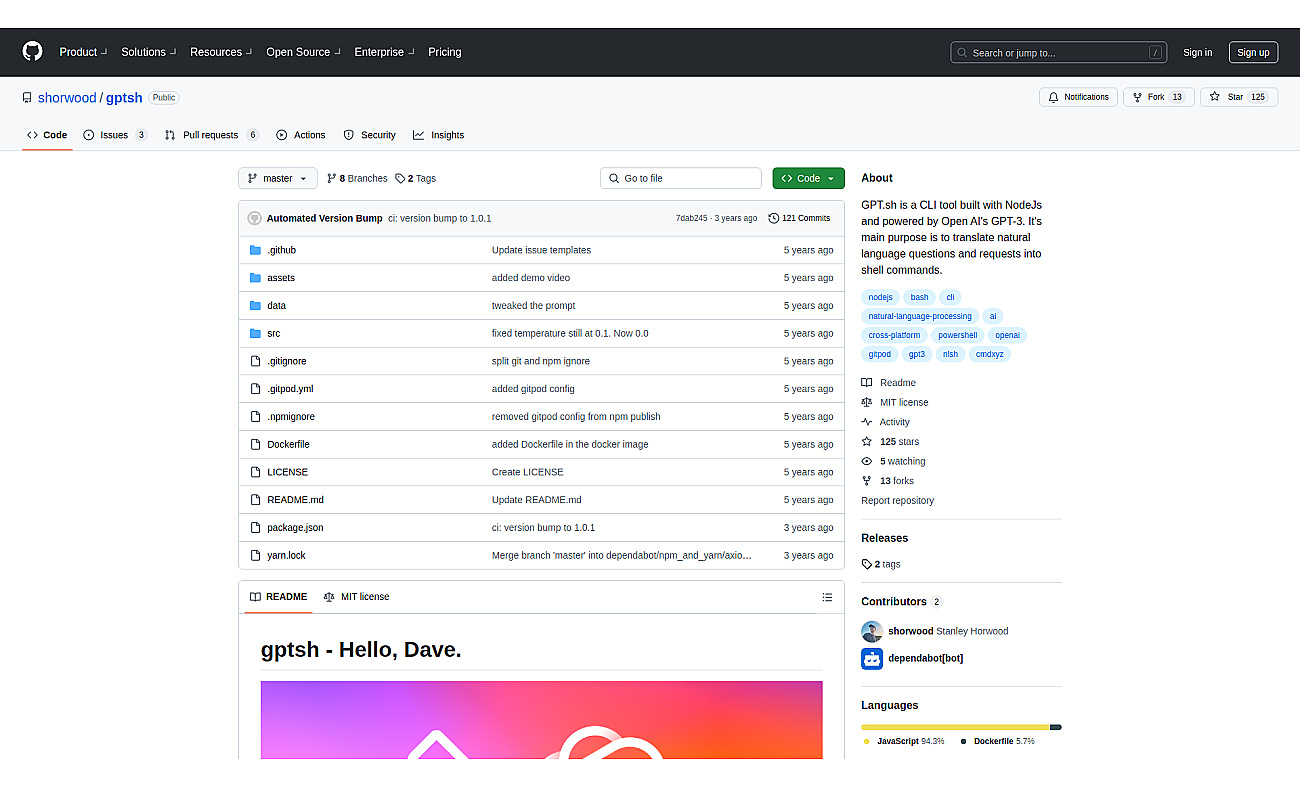Open the README outline list icon
This screenshot has height=788, width=1300.
click(827, 597)
